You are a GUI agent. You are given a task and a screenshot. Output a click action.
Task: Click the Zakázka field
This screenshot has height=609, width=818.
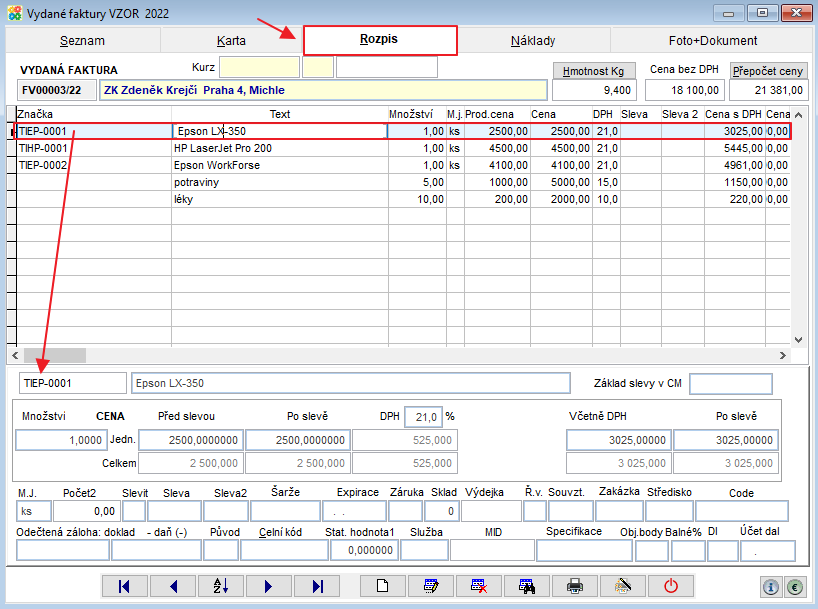[x=619, y=511]
